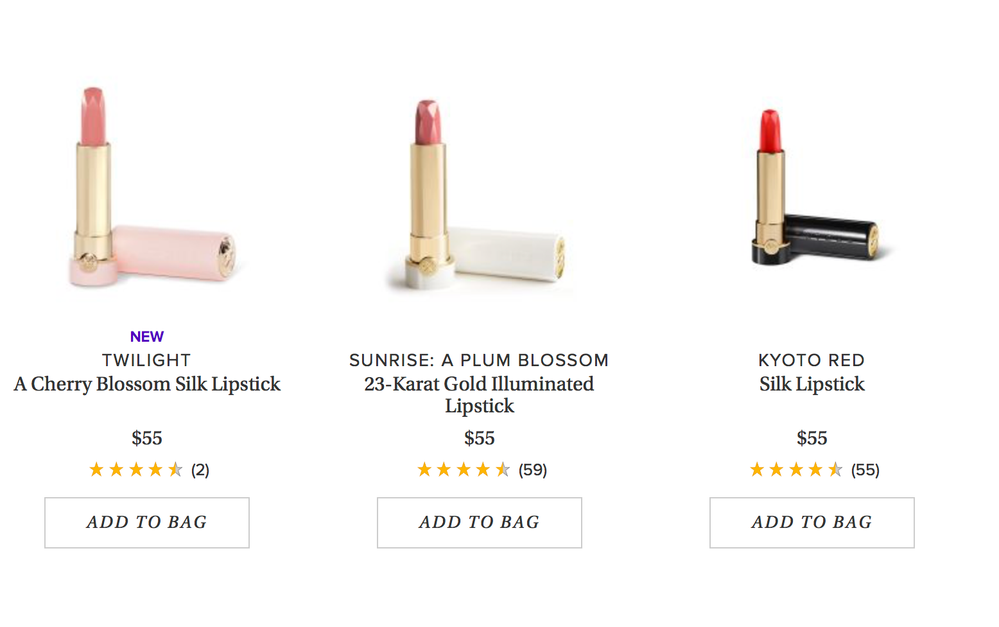Open the 2 reviews for Twilight
Screen dimensions: 999x627
pyautogui.click(x=200, y=470)
